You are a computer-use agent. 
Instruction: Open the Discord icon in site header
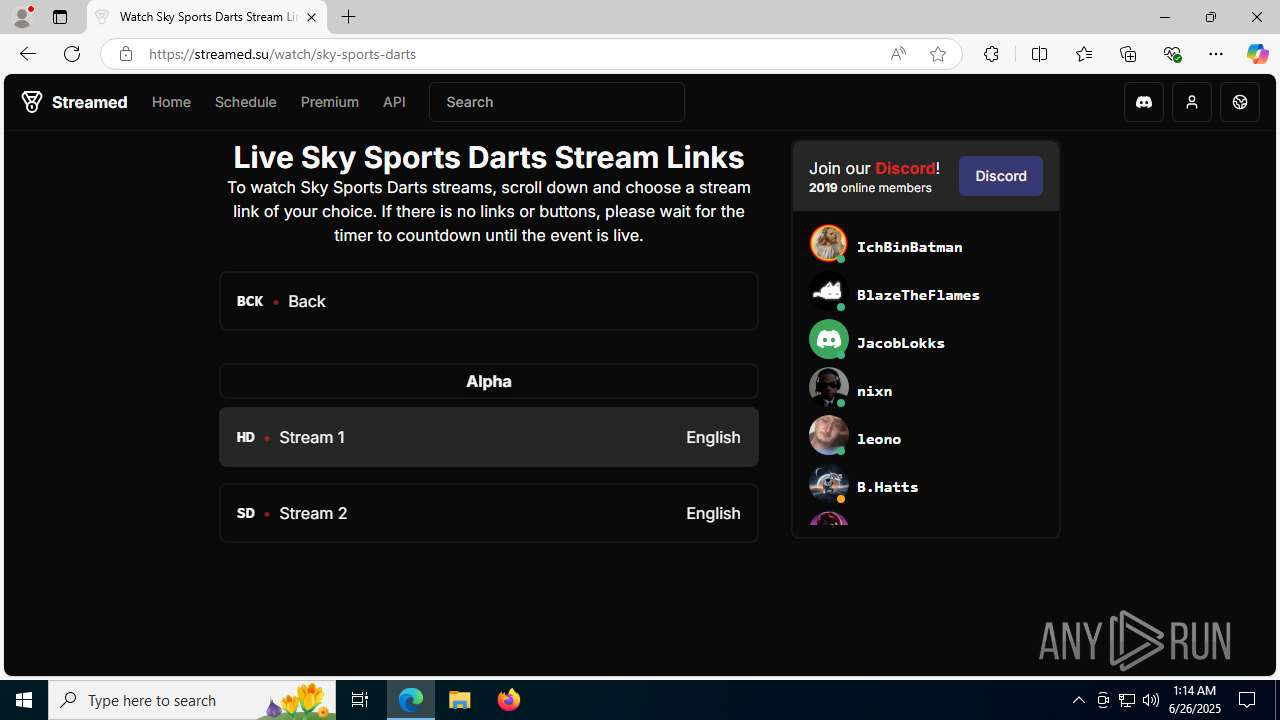coord(1144,102)
